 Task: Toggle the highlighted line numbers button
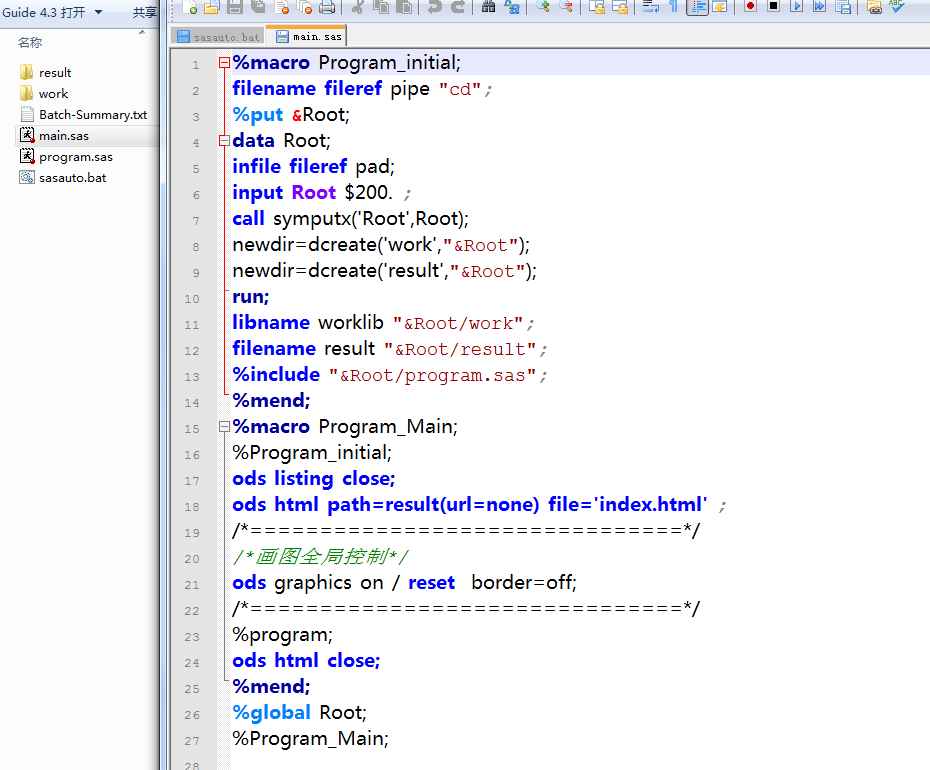pos(698,7)
